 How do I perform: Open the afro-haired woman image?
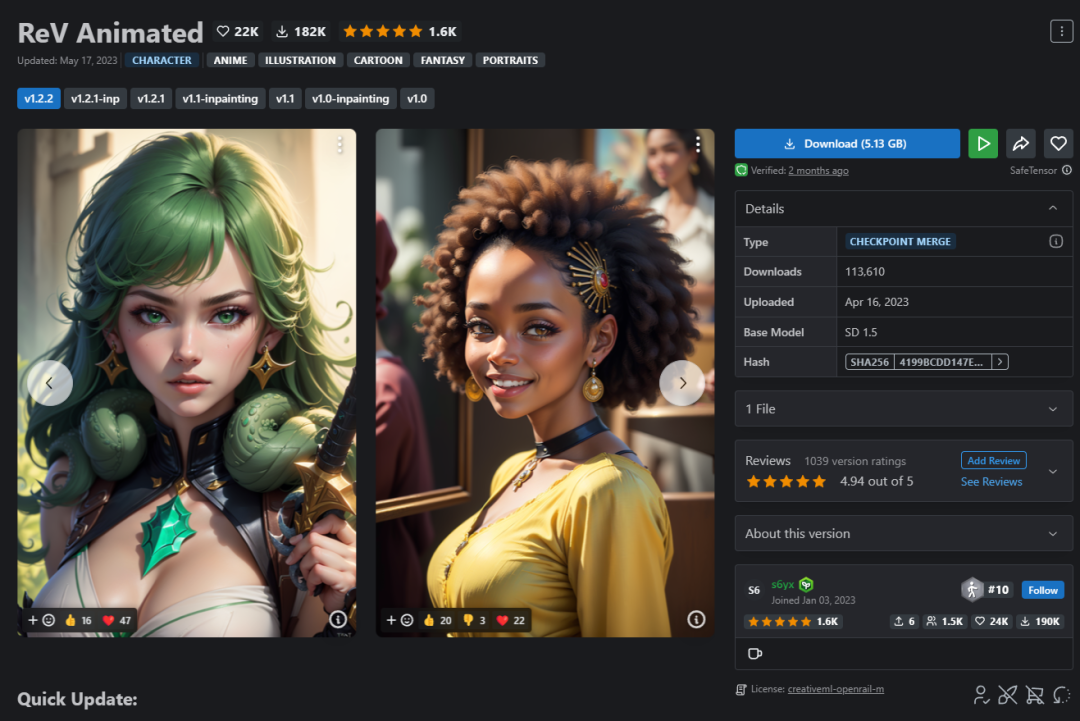point(545,383)
